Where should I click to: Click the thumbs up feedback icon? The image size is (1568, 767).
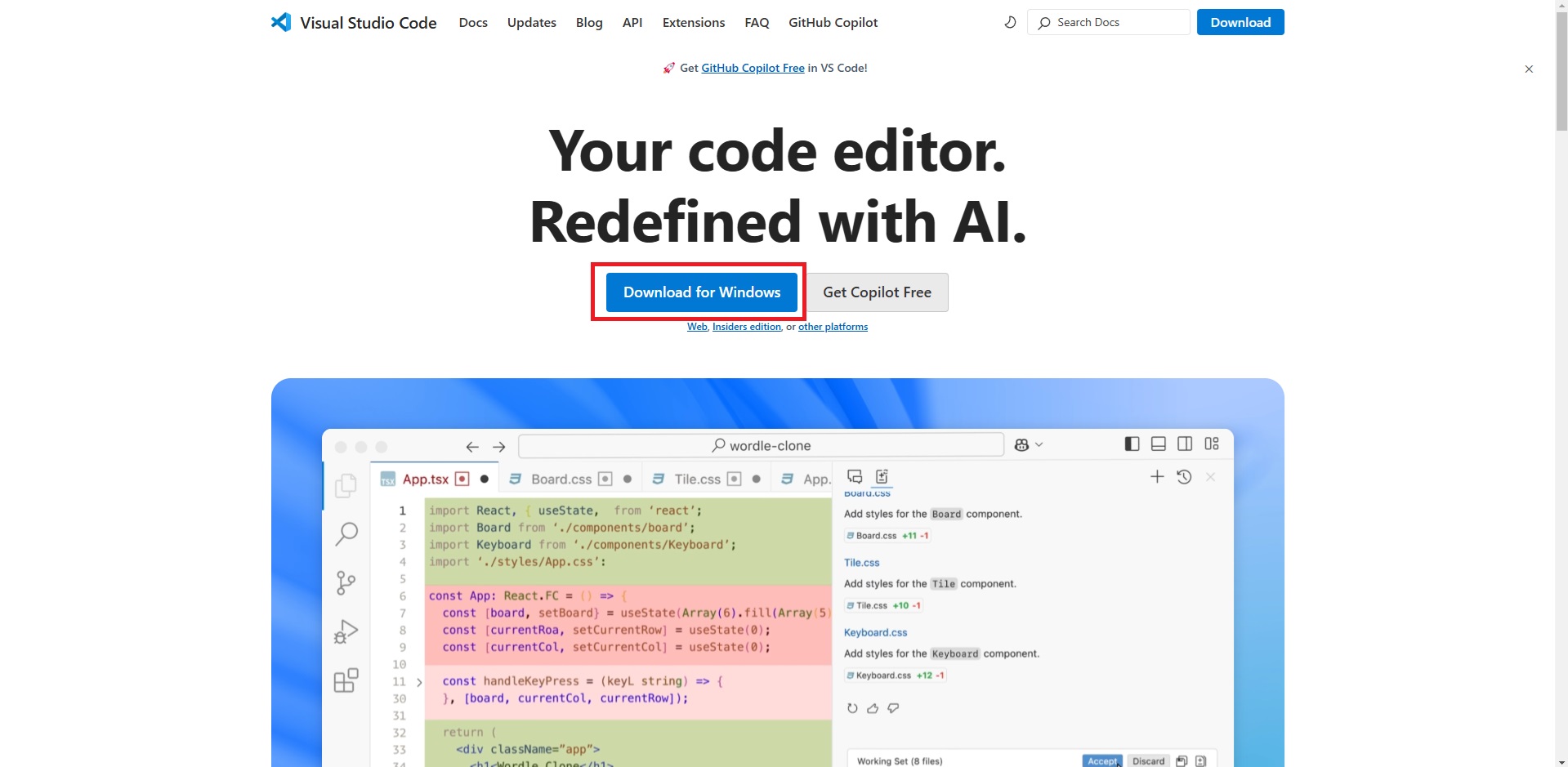click(873, 708)
